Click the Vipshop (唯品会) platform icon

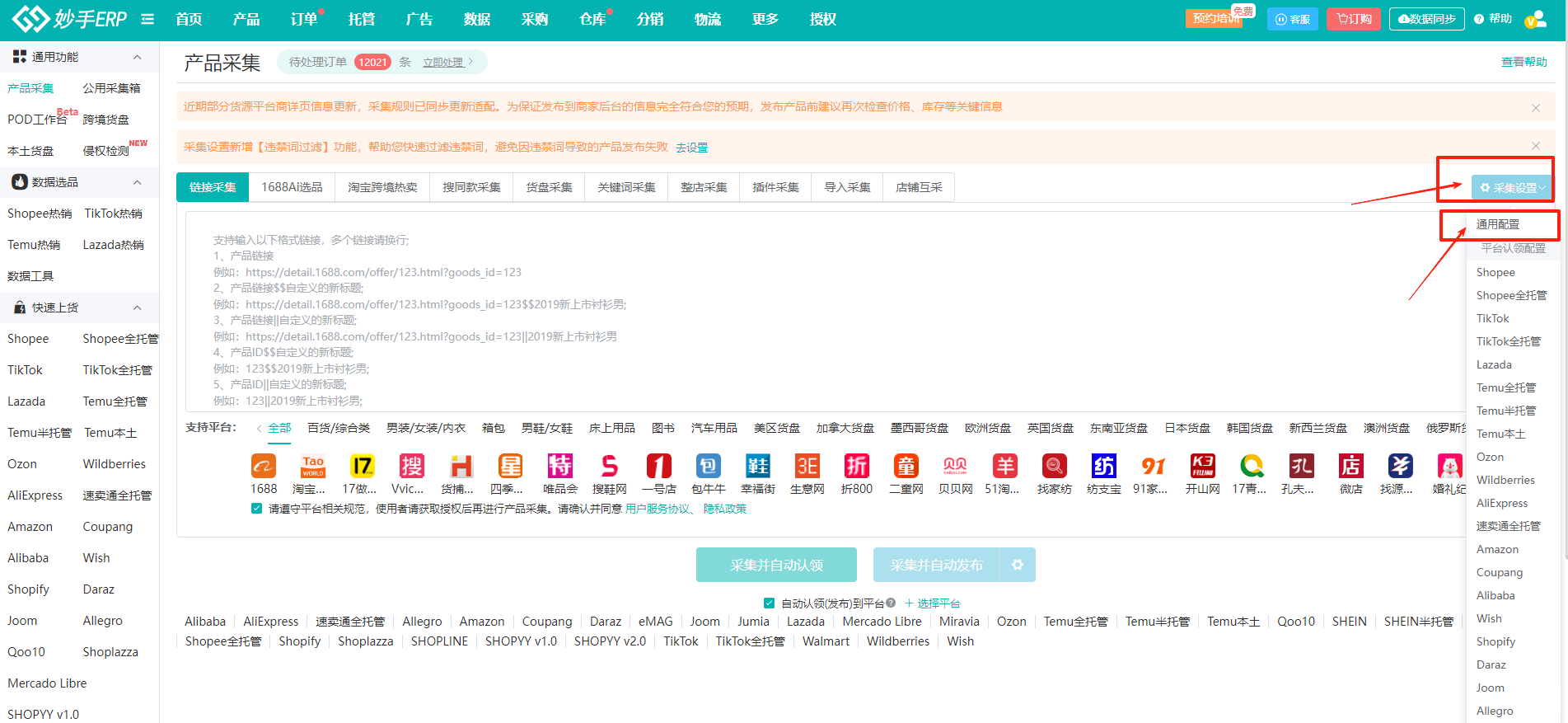pos(560,467)
